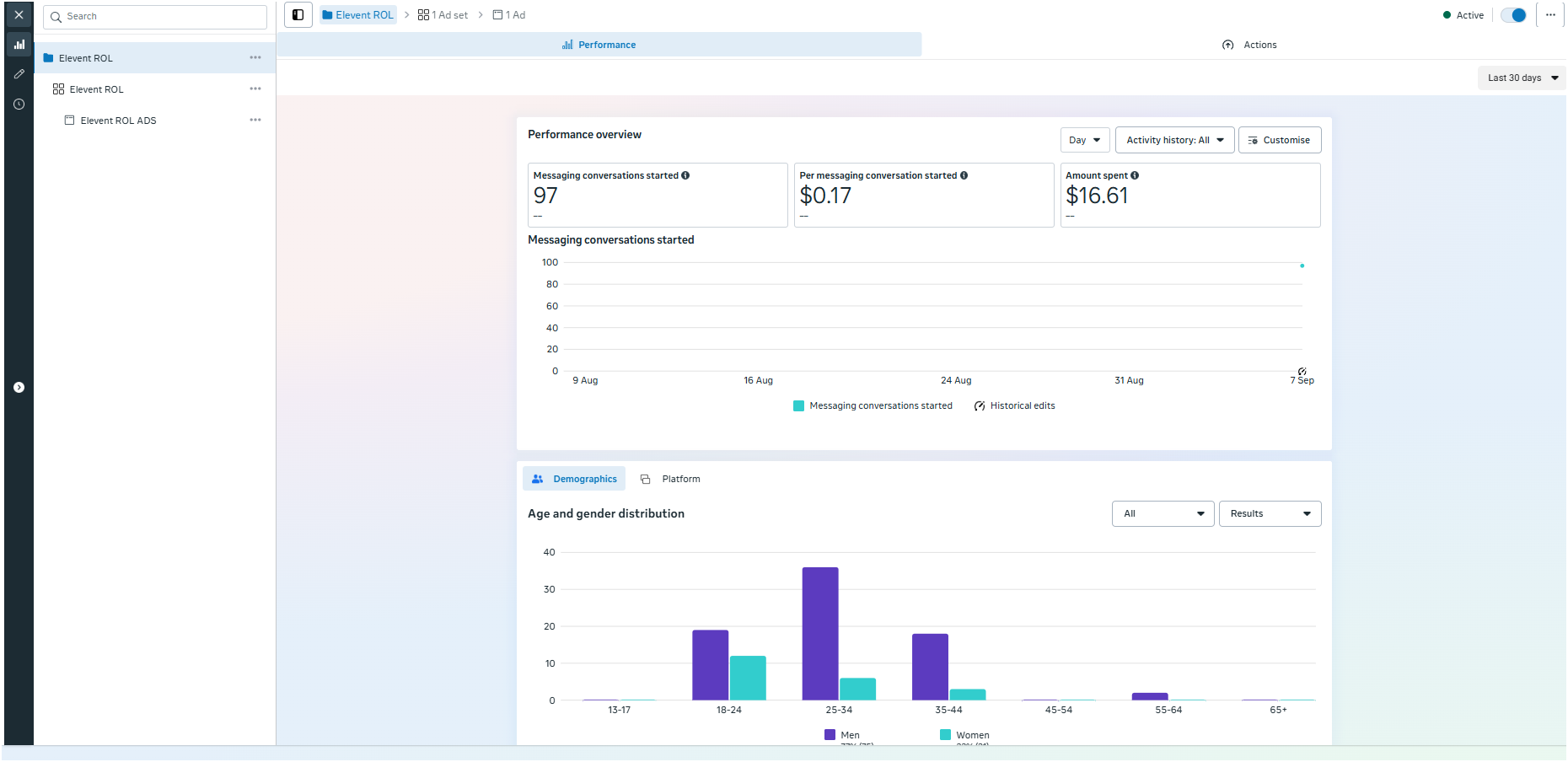Viewport: 1568px width, 762px height.
Task: Click info icon beside Amount spent
Action: 1135,175
